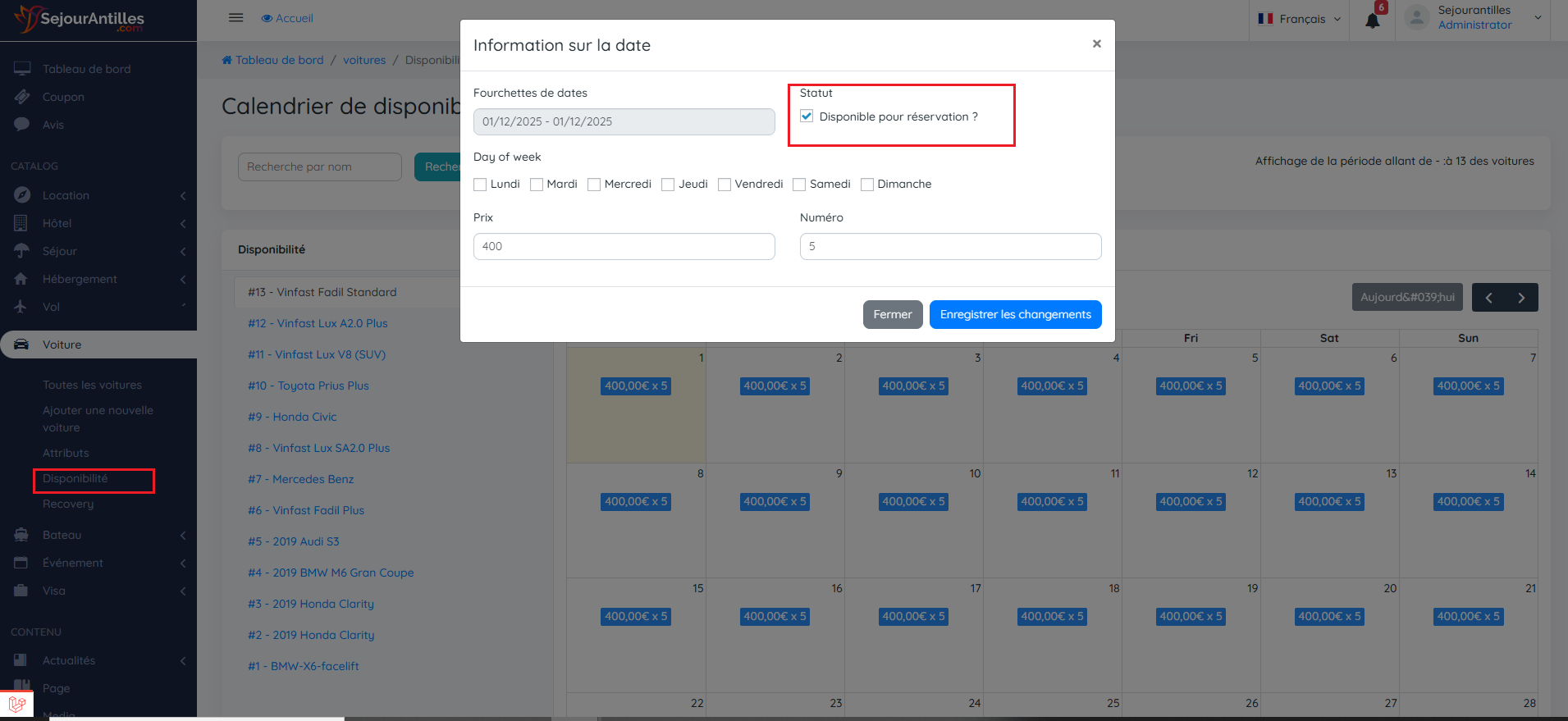Click Enregistrer les changements button

1015,314
